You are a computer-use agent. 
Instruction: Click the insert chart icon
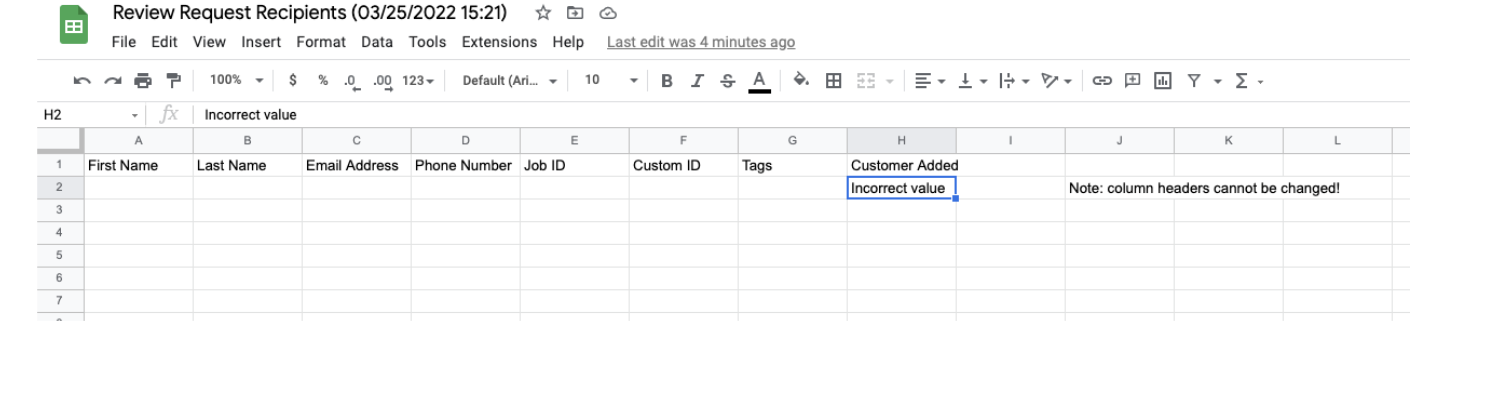coord(1163,81)
